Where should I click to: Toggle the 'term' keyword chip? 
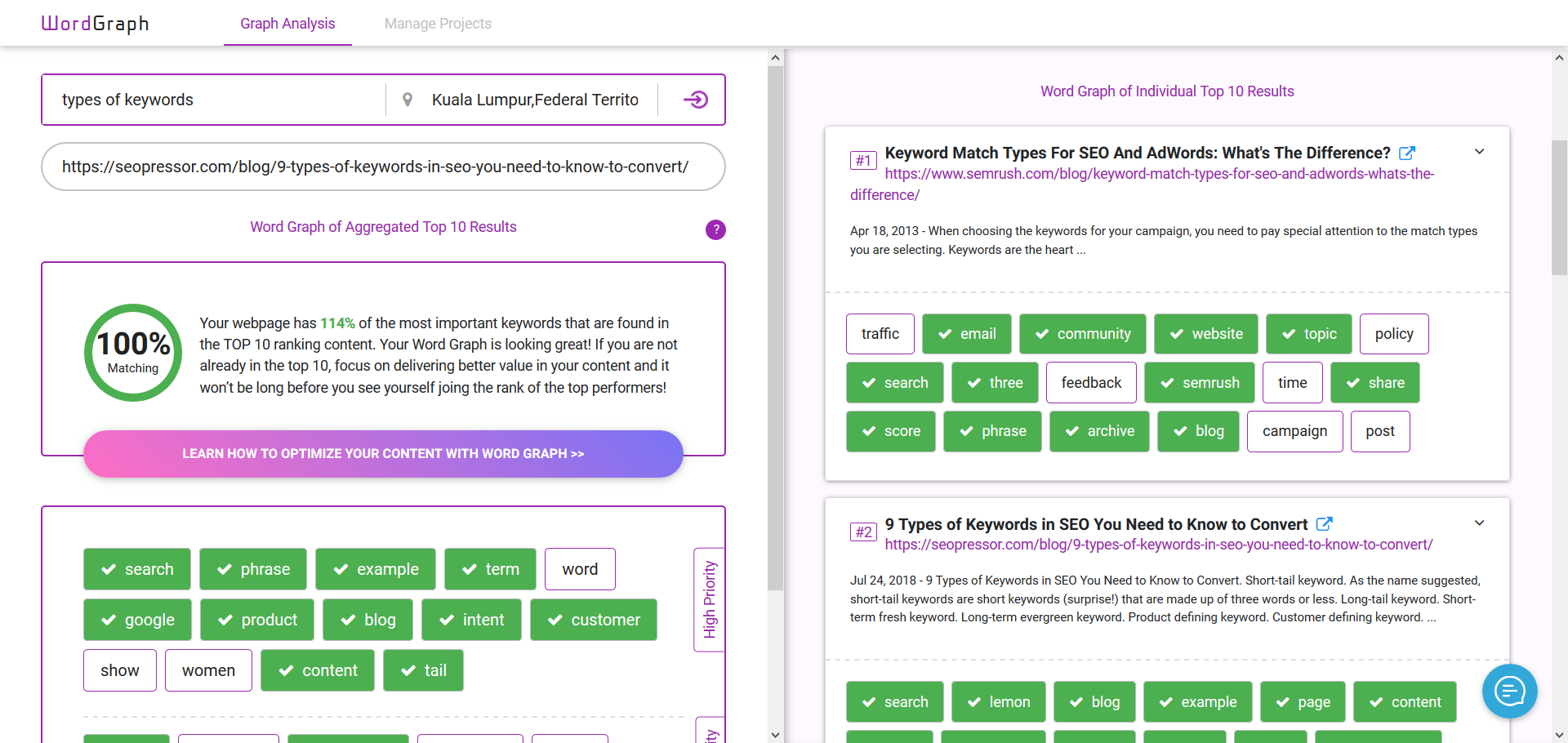click(x=490, y=569)
